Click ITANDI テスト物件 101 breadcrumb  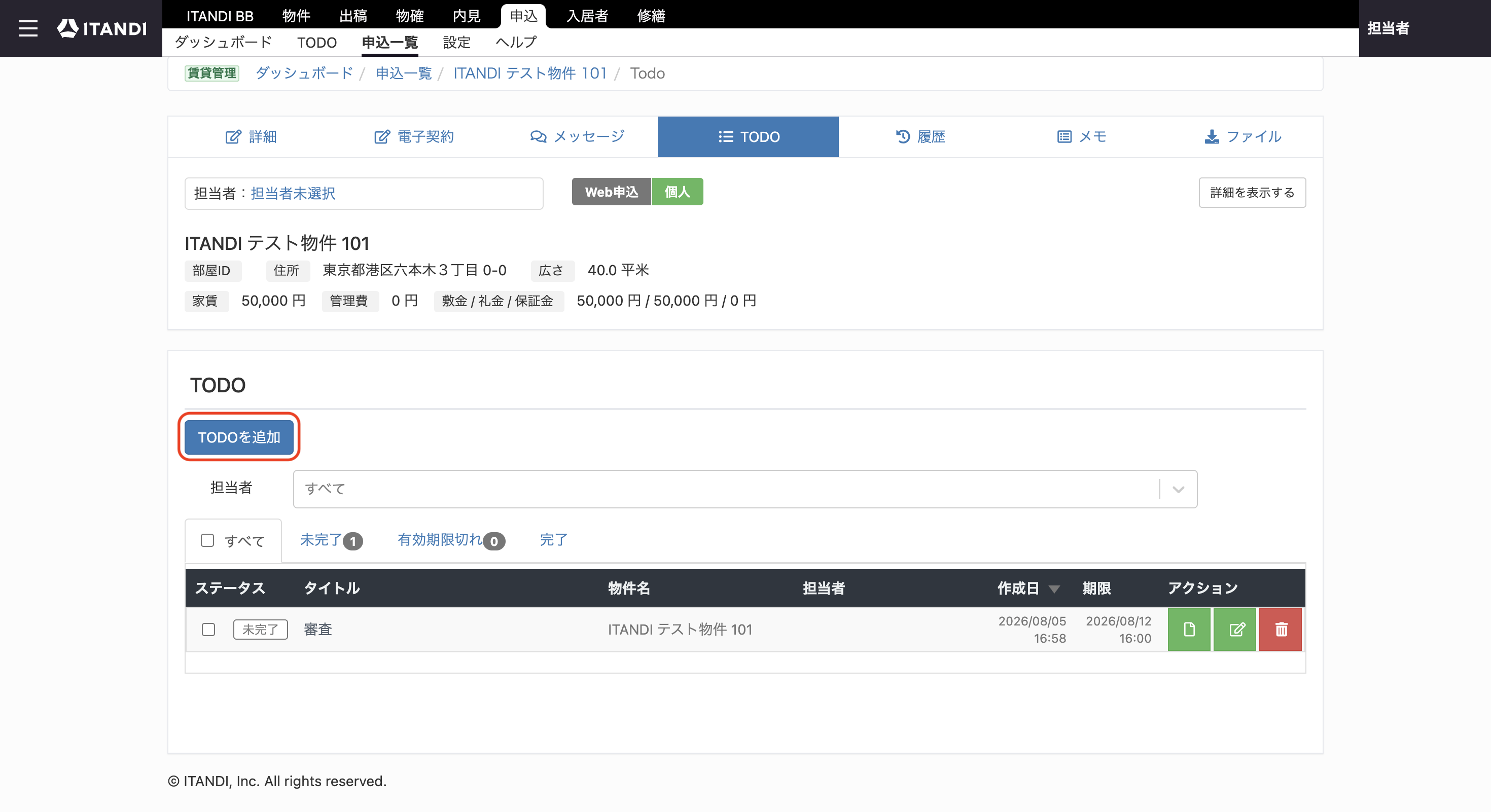coord(530,73)
